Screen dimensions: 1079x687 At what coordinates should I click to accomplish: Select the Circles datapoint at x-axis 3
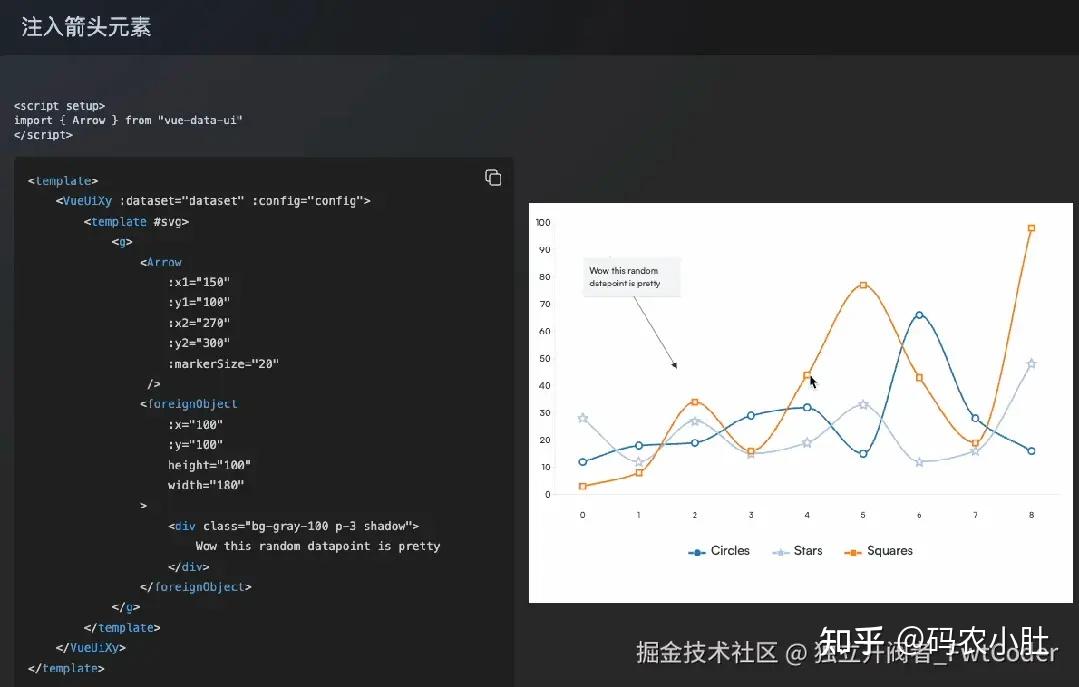click(751, 416)
